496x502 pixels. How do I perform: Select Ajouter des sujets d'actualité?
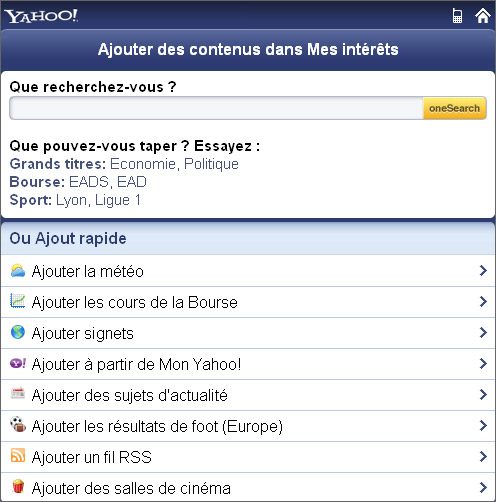248,395
